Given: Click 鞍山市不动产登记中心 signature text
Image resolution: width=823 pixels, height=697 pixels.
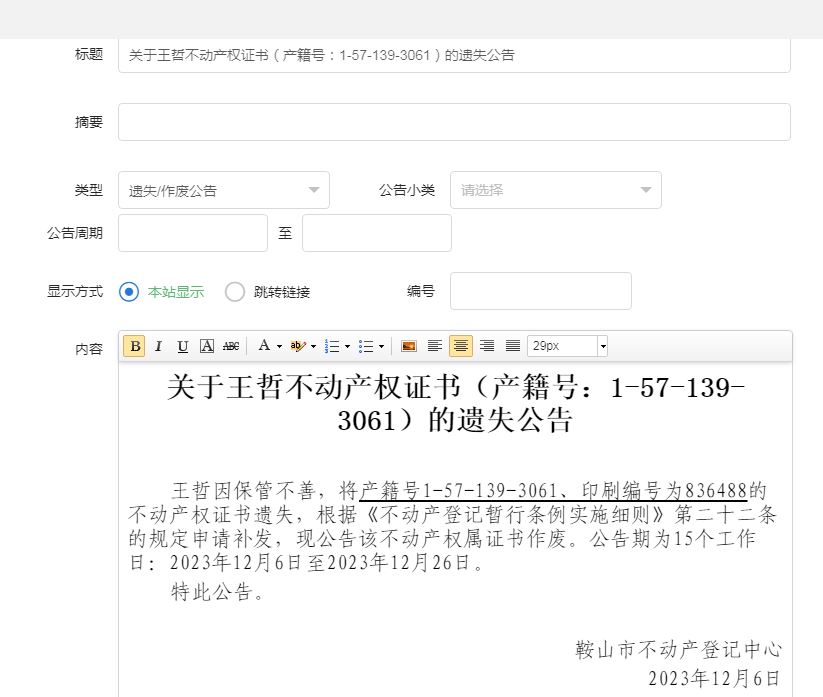Looking at the screenshot, I should coord(679,650).
